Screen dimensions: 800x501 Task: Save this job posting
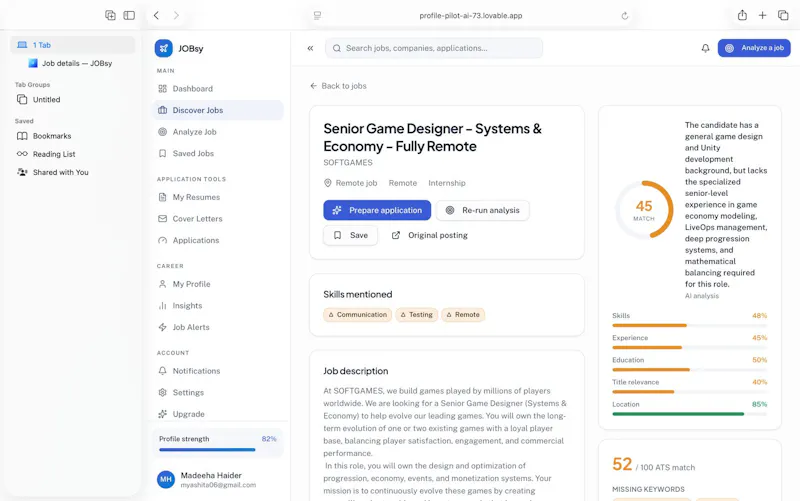click(x=350, y=235)
